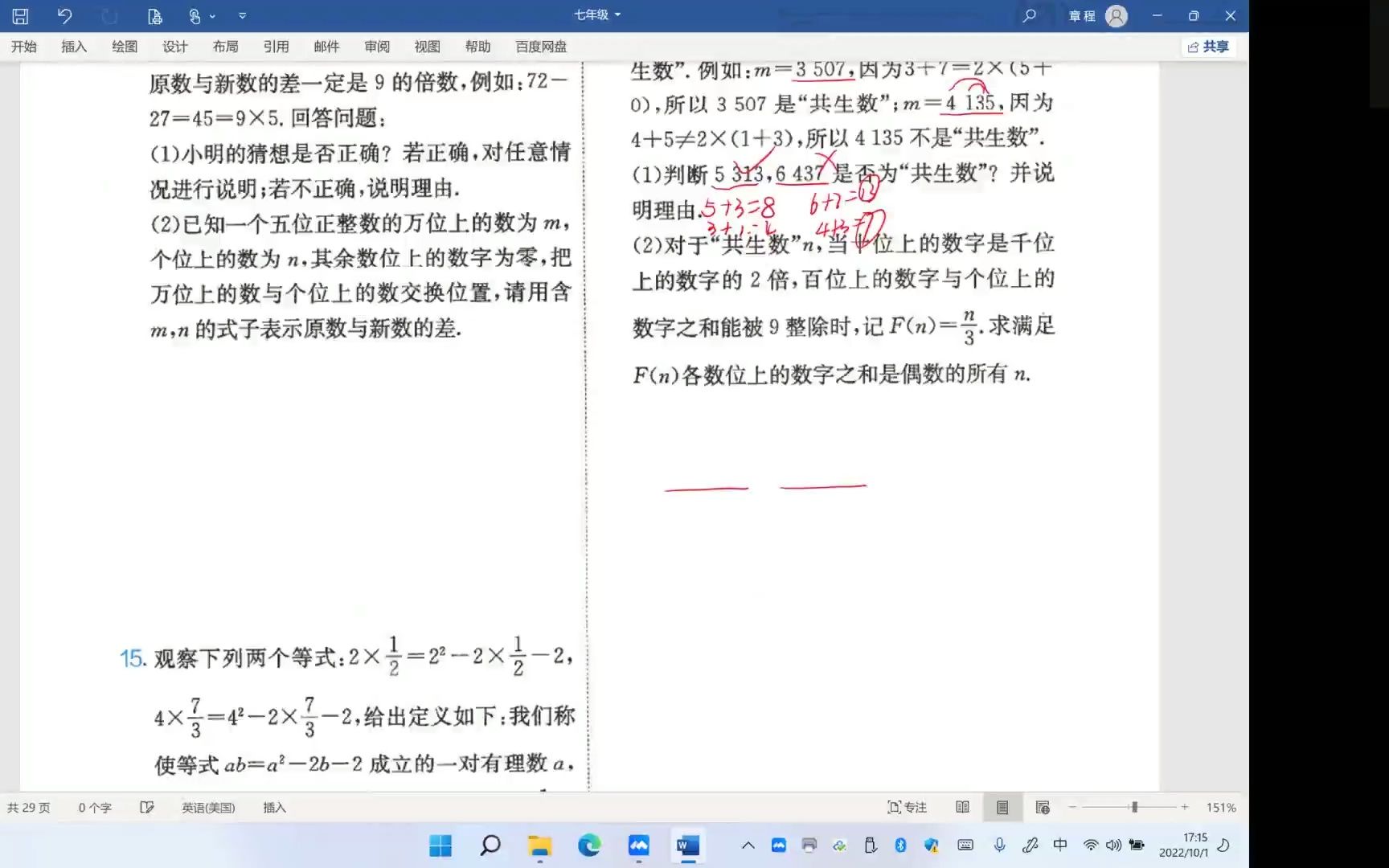Undo the last action
The height and width of the screenshot is (868, 1389).
tap(64, 15)
